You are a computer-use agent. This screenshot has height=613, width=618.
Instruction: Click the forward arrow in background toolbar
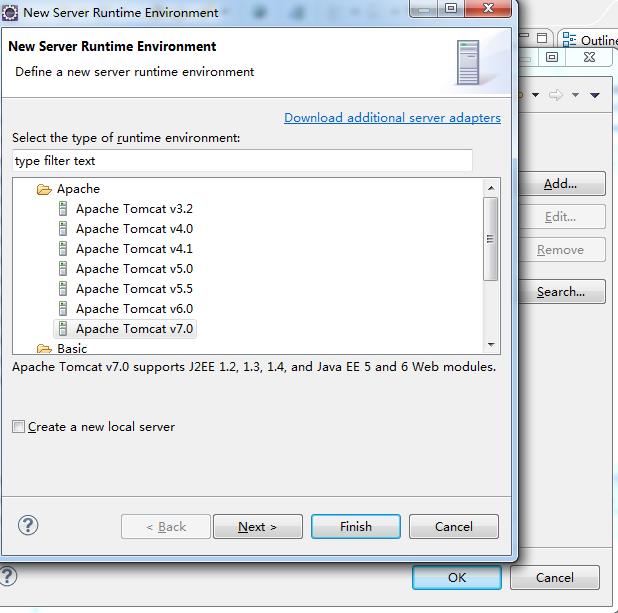click(555, 95)
